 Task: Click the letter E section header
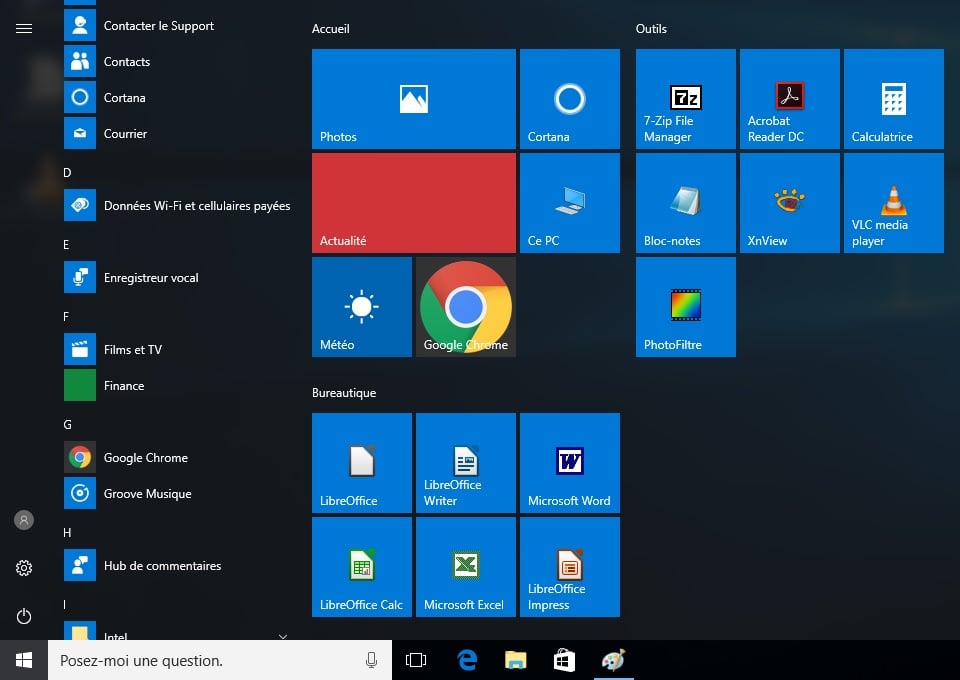point(66,245)
